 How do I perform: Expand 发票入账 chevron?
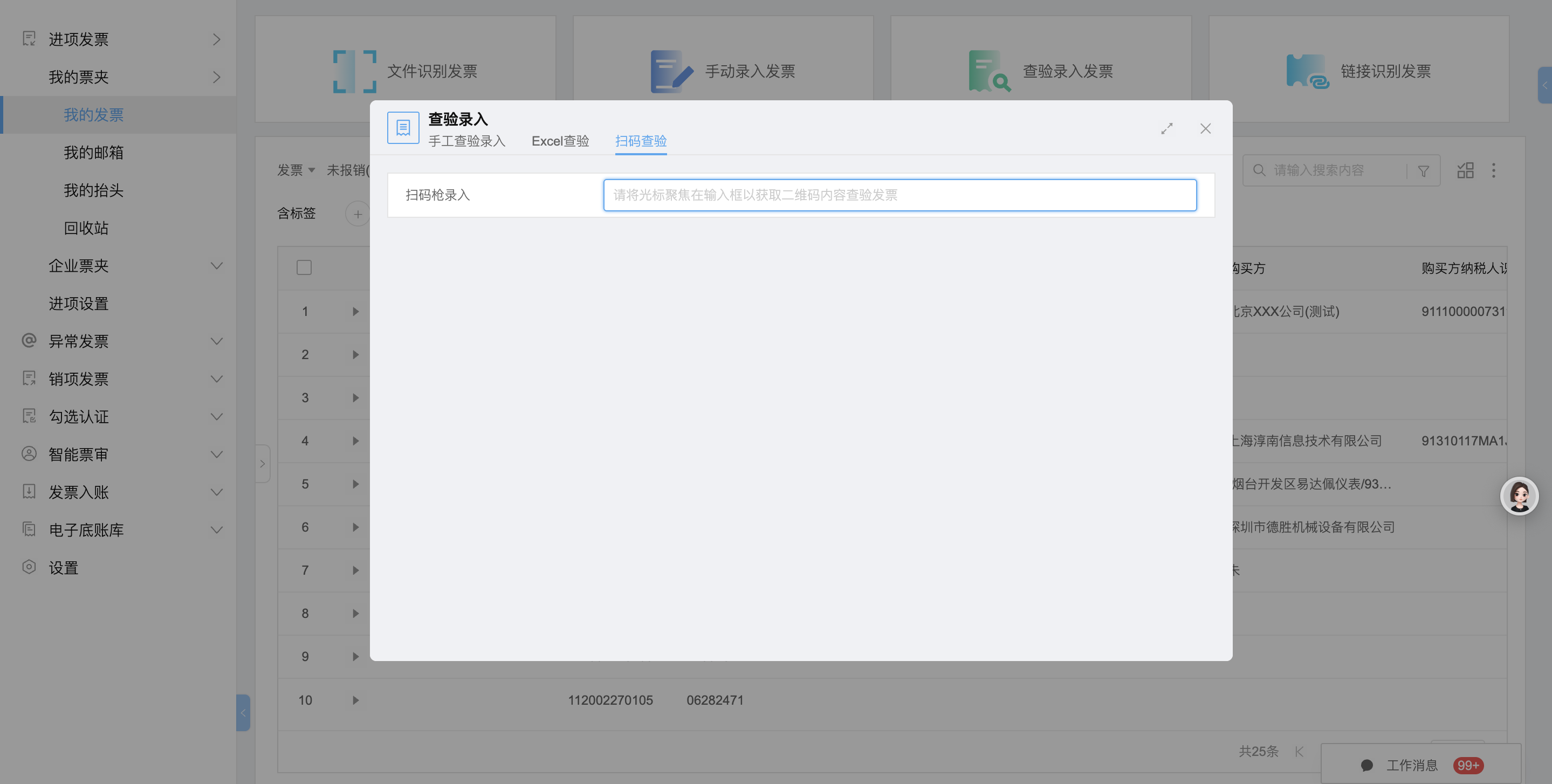tap(217, 492)
